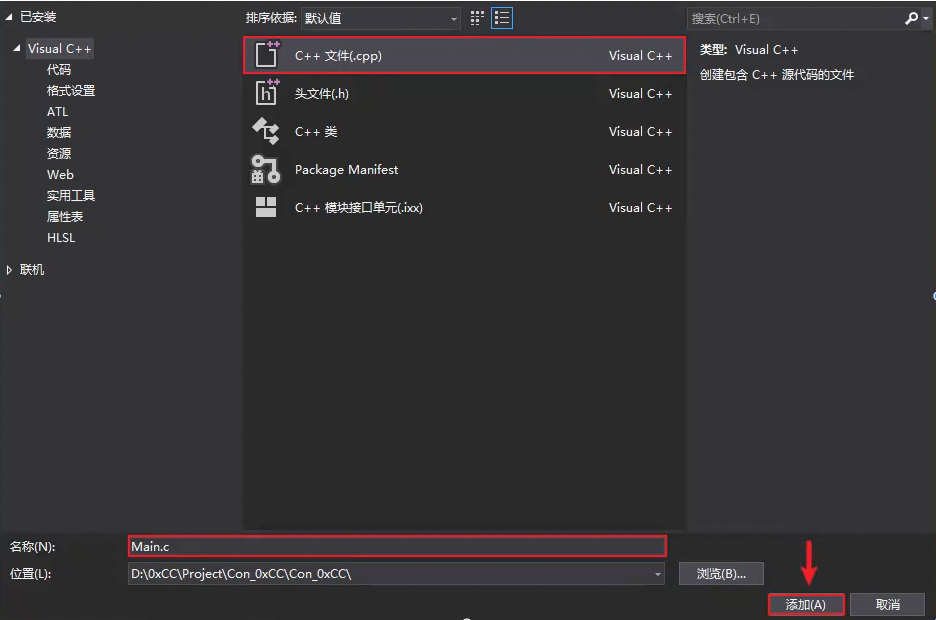Screen dimensions: 936x620
Task: Click the search magnifier icon
Action: (911, 18)
